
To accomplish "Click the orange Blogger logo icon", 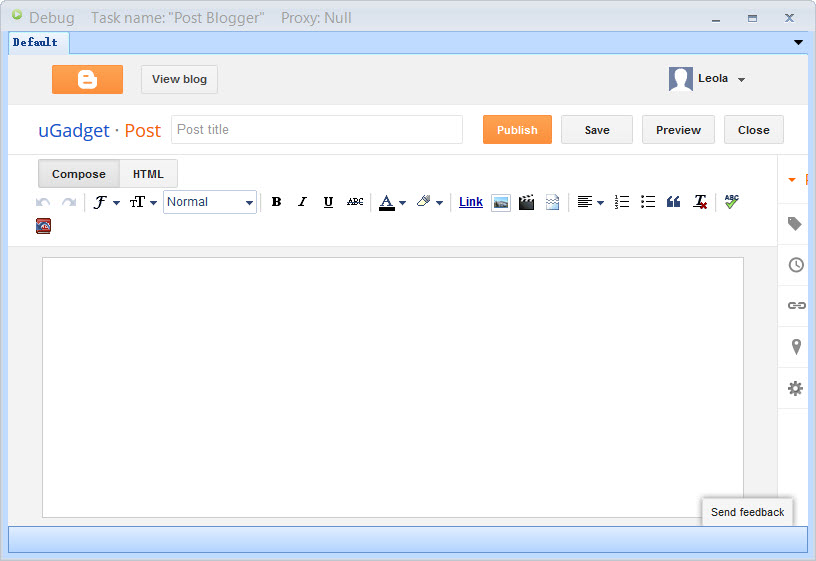I will [87, 80].
